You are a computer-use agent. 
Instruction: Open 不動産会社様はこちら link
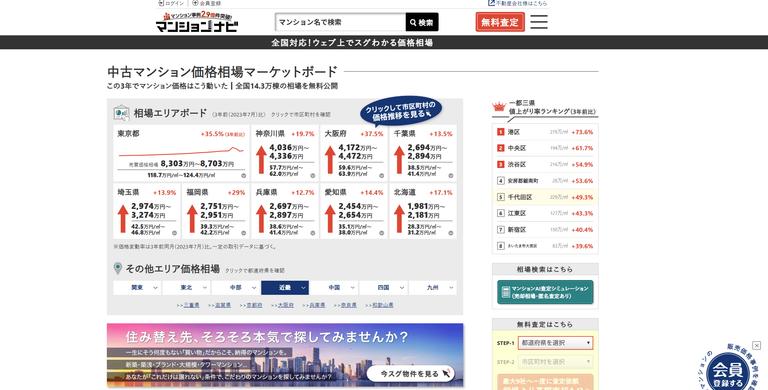click(x=518, y=3)
